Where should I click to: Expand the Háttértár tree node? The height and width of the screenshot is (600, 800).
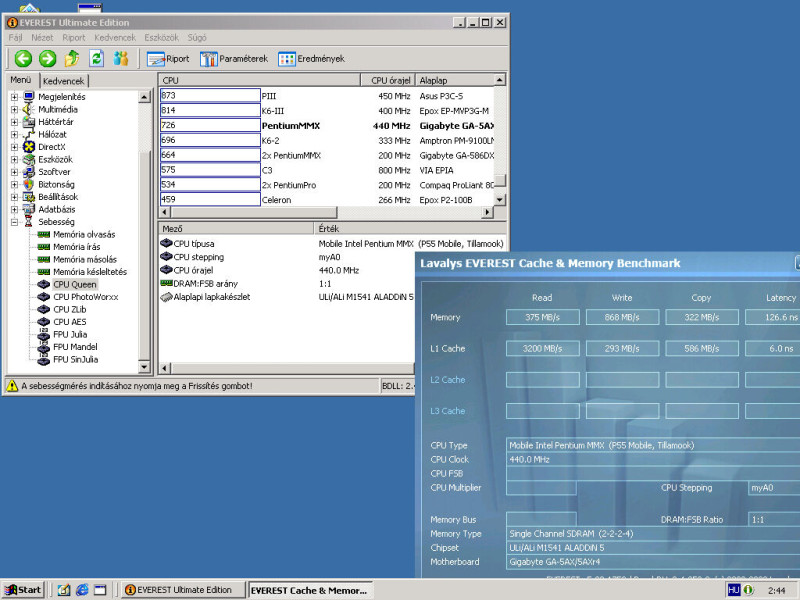tap(14, 122)
